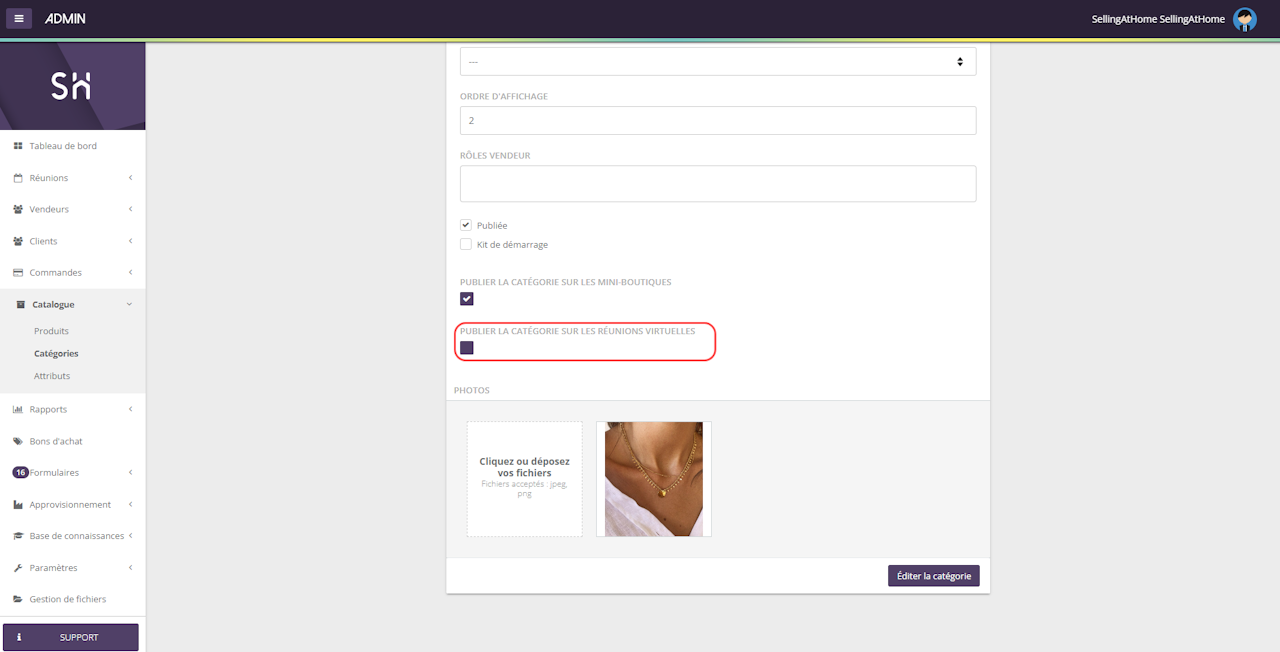The height and width of the screenshot is (652, 1280).
Task: Click the Commandes credit card icon
Action: click(x=18, y=273)
